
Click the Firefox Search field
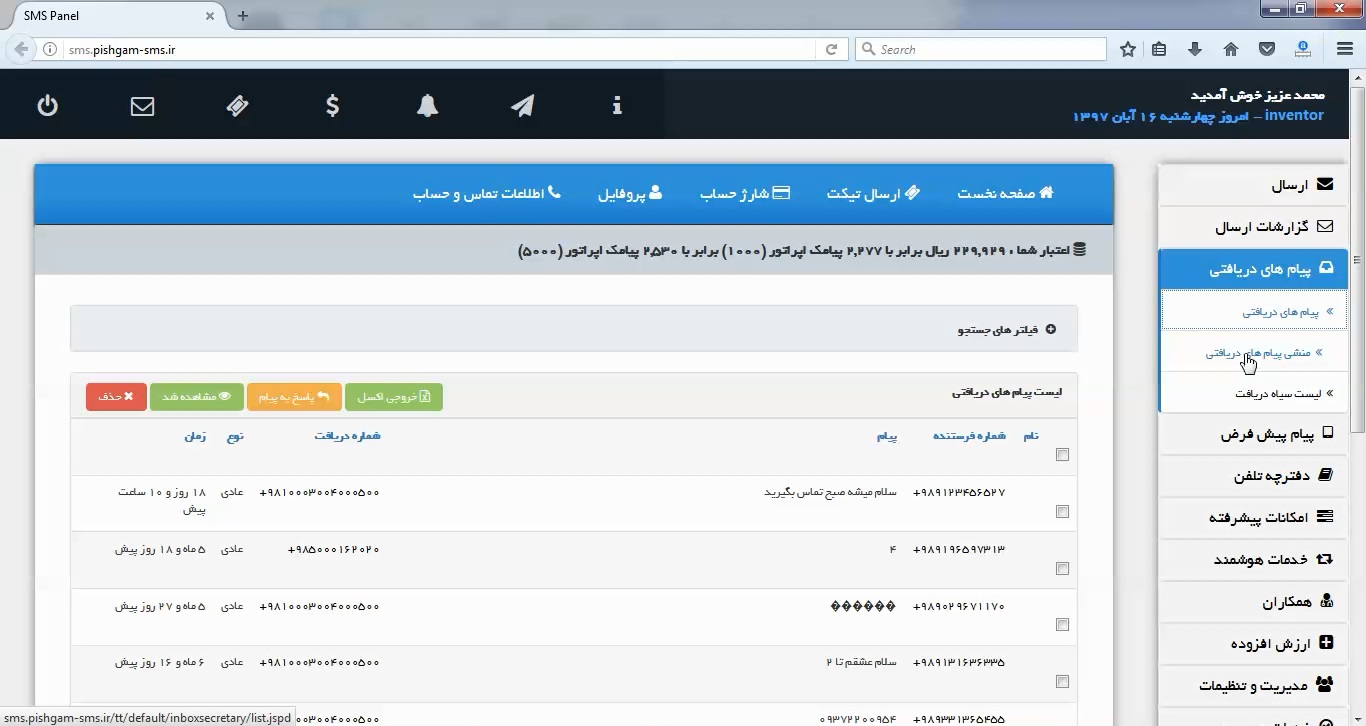click(x=980, y=49)
